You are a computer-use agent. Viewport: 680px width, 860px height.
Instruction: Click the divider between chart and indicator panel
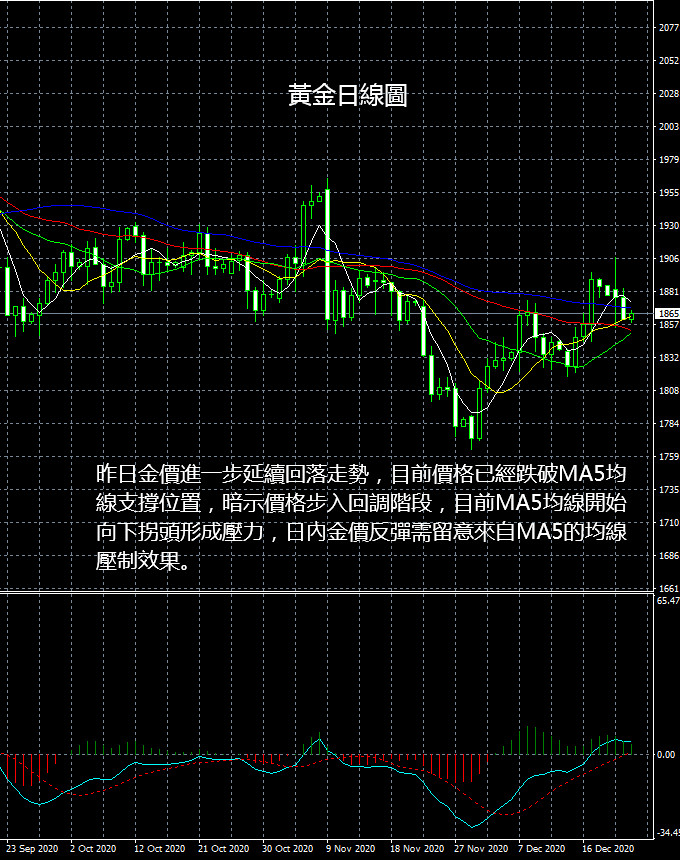(327, 593)
